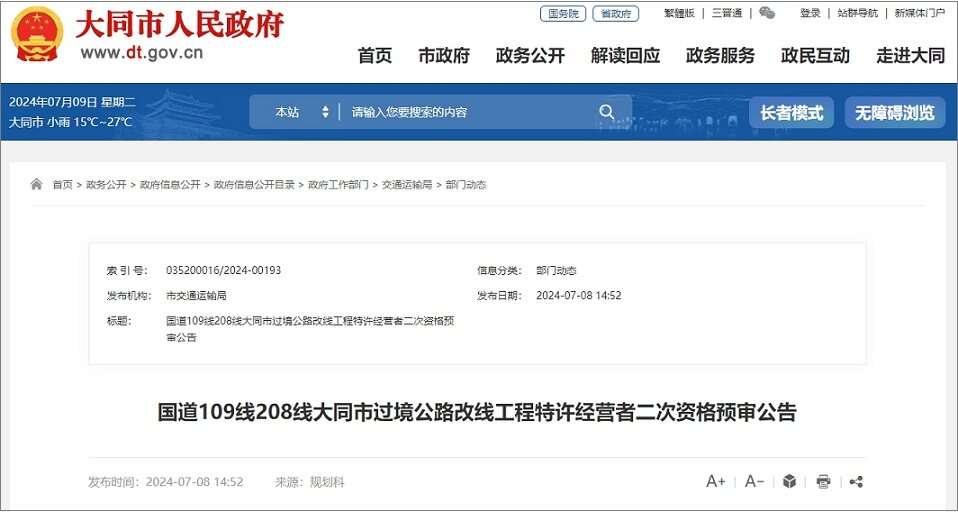Switch to 繁體版 traditional Chinese version
Image resolution: width=958 pixels, height=512 pixels.
679,13
